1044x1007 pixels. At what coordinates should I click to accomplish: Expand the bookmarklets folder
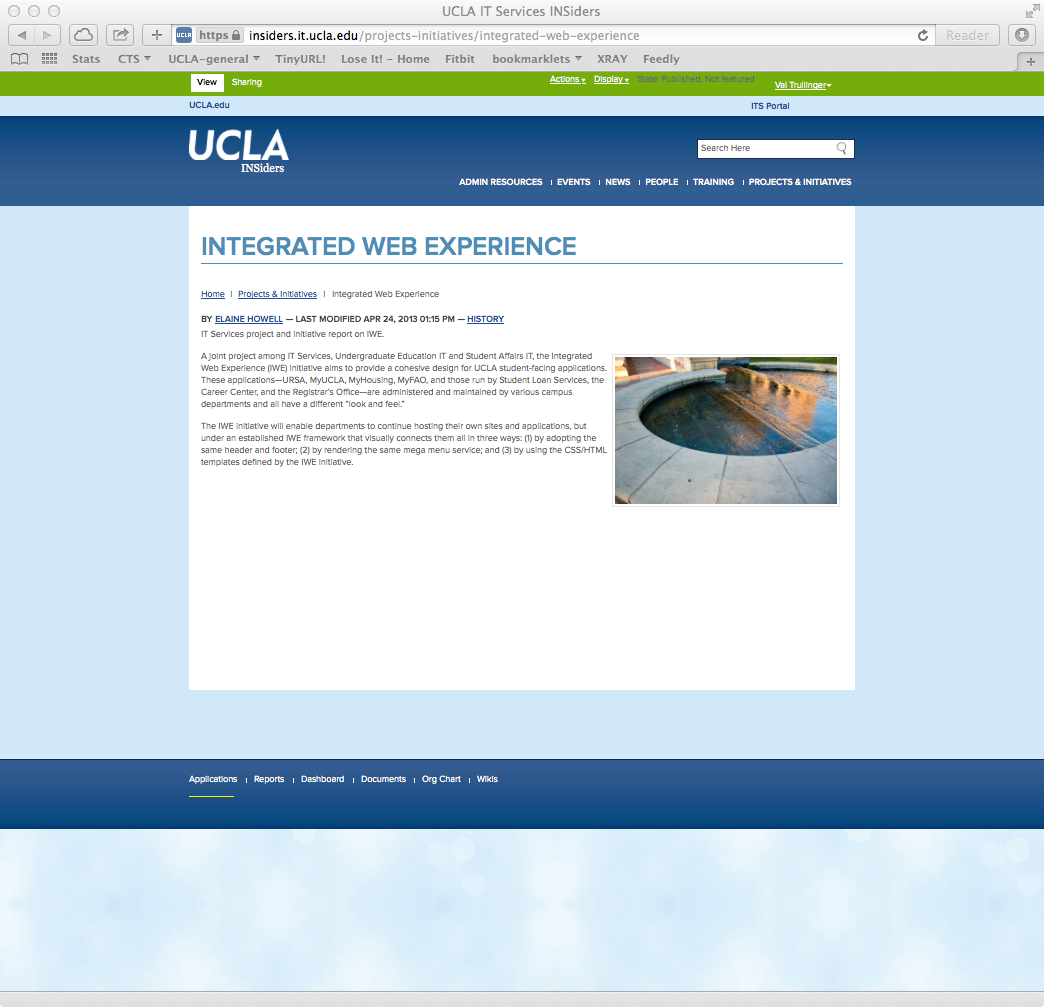pos(537,59)
